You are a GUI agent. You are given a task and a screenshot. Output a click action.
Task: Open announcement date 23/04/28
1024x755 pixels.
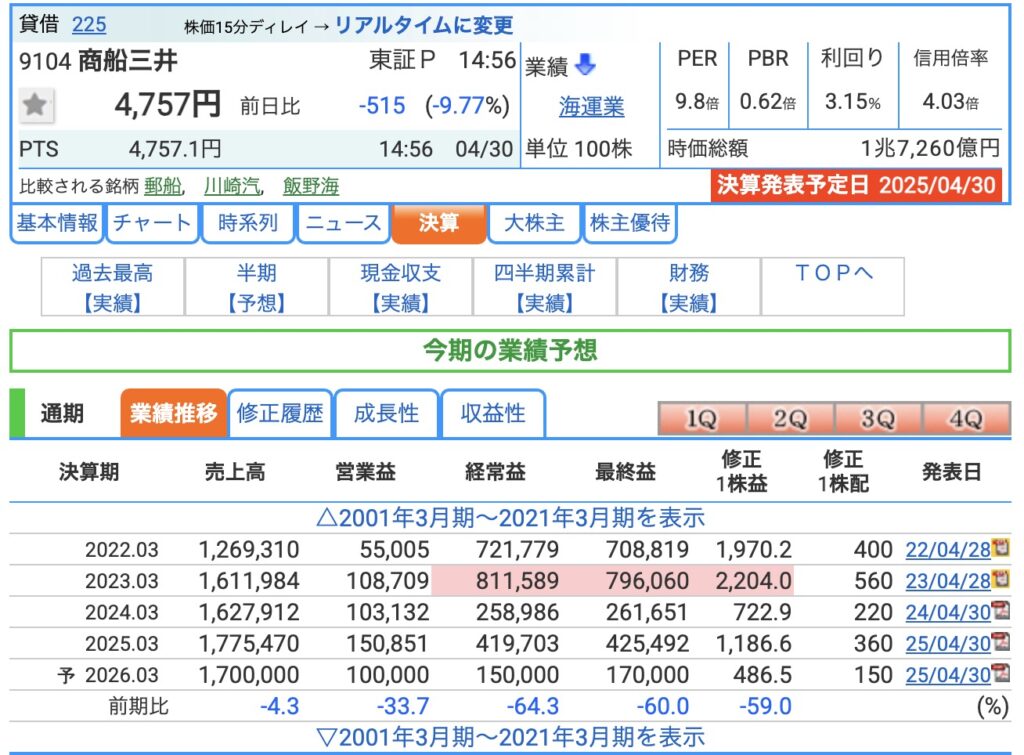[x=948, y=581]
